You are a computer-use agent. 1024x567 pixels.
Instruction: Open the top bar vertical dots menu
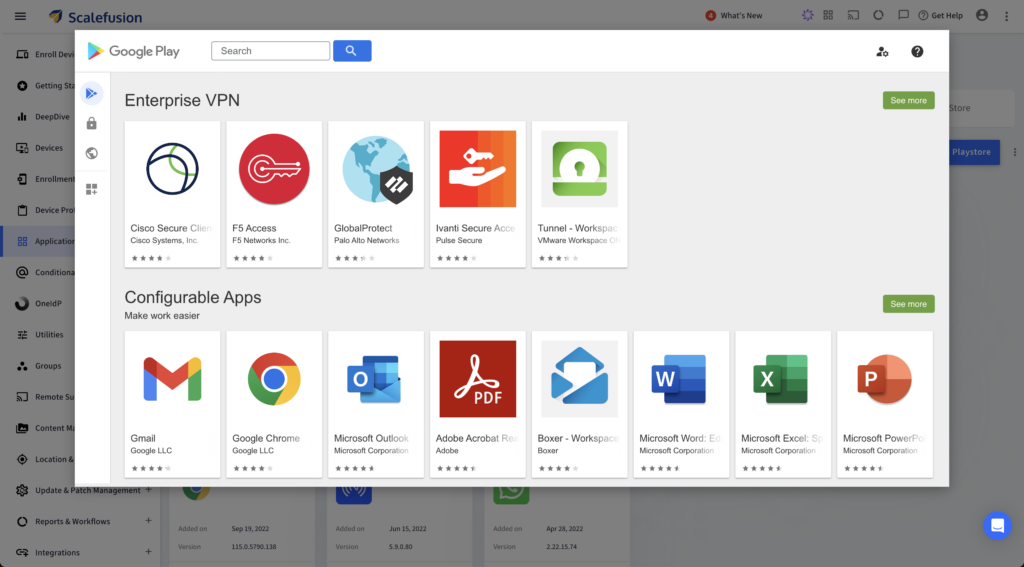click(x=1006, y=16)
